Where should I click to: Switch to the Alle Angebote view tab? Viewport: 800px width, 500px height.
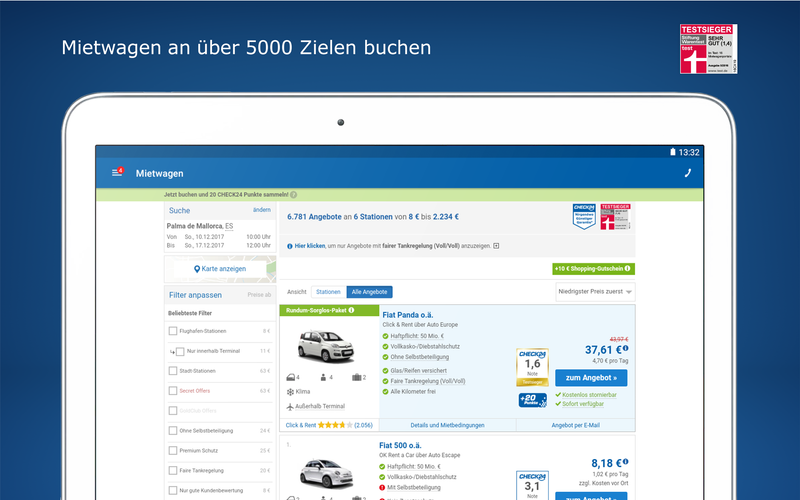pos(369,292)
